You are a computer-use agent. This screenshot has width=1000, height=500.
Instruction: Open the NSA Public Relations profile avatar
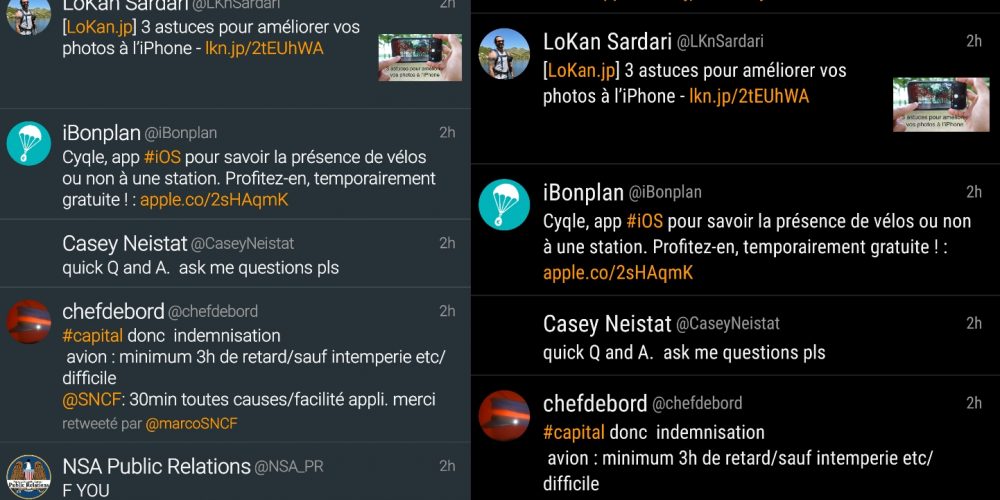click(x=29, y=477)
